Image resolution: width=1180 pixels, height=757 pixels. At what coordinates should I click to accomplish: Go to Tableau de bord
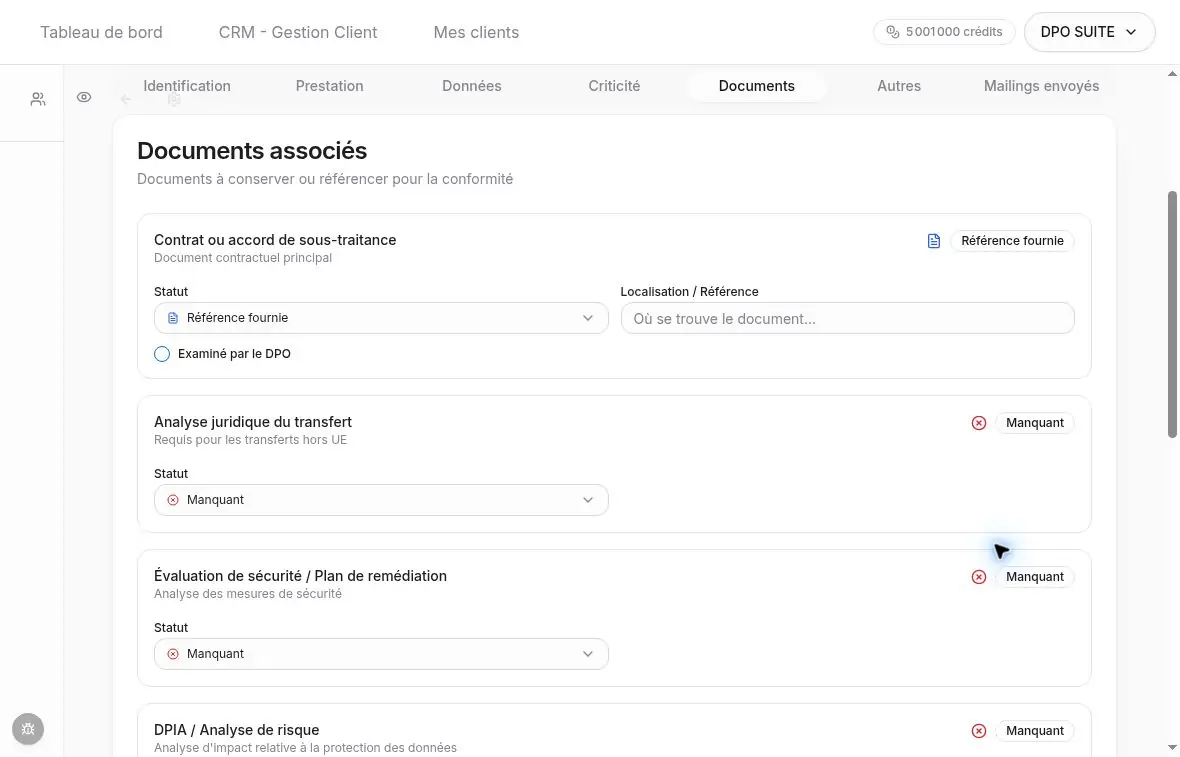(101, 32)
